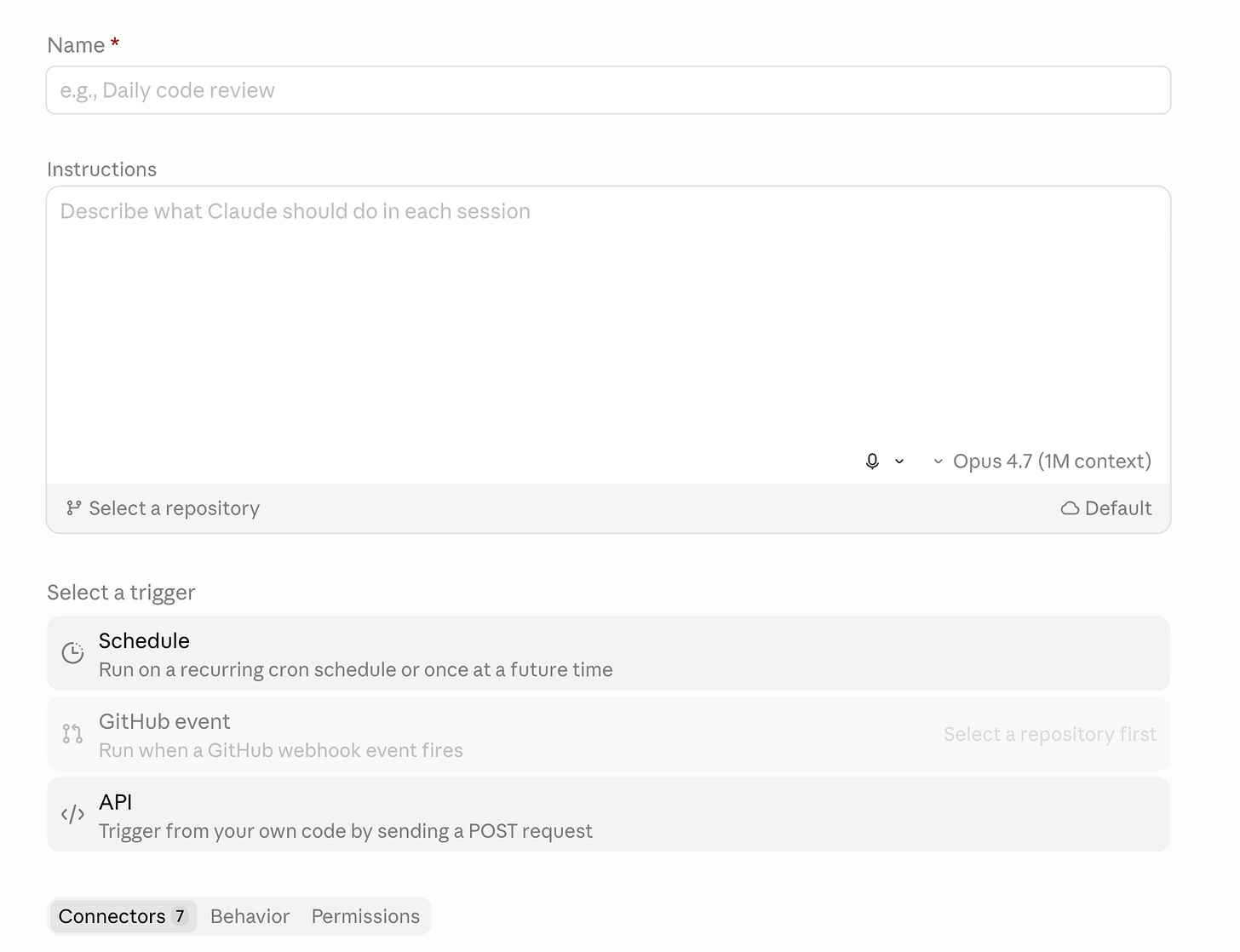Click the GitHub pull request icon

73,734
